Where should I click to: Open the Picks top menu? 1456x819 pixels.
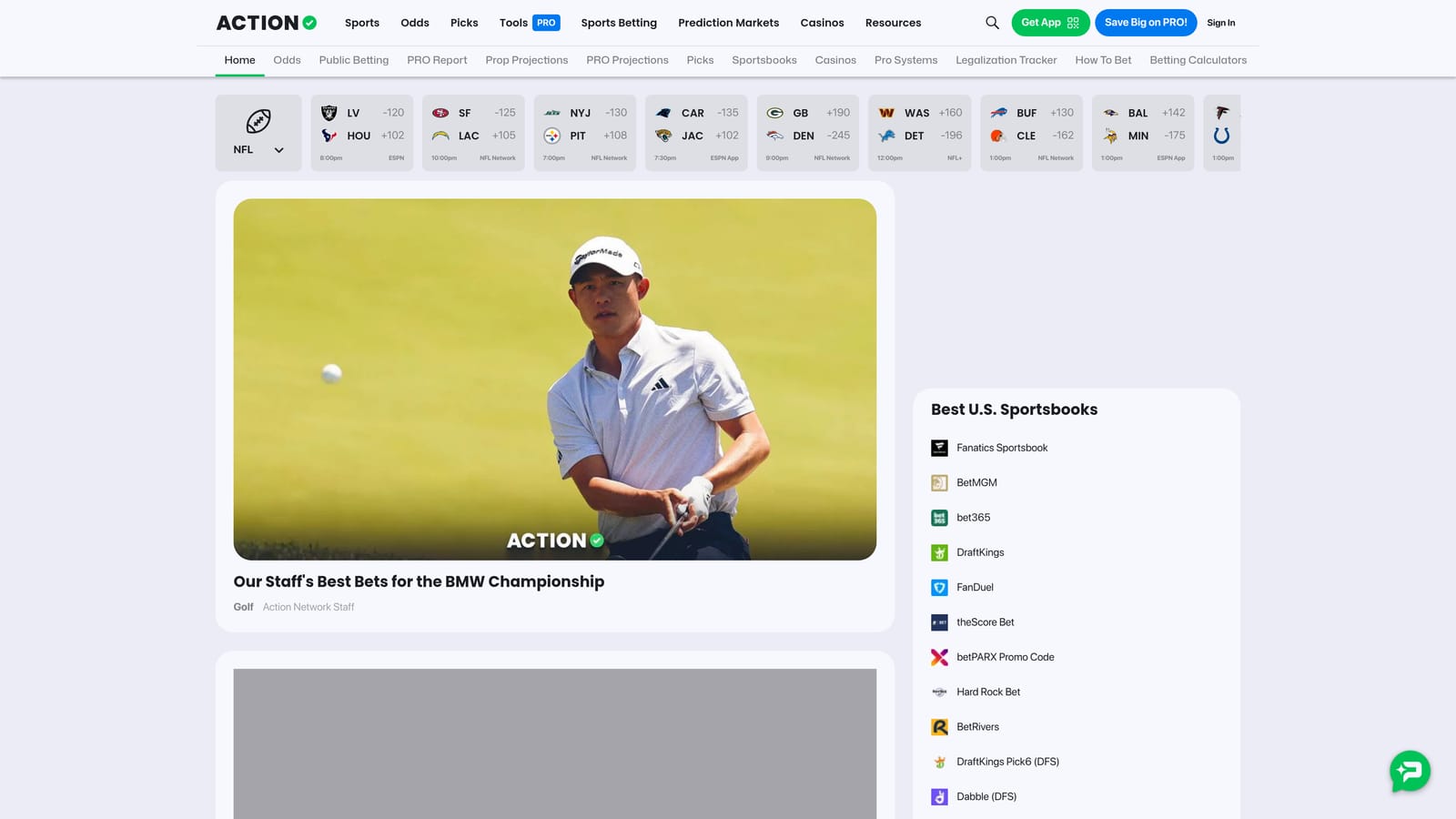(464, 23)
